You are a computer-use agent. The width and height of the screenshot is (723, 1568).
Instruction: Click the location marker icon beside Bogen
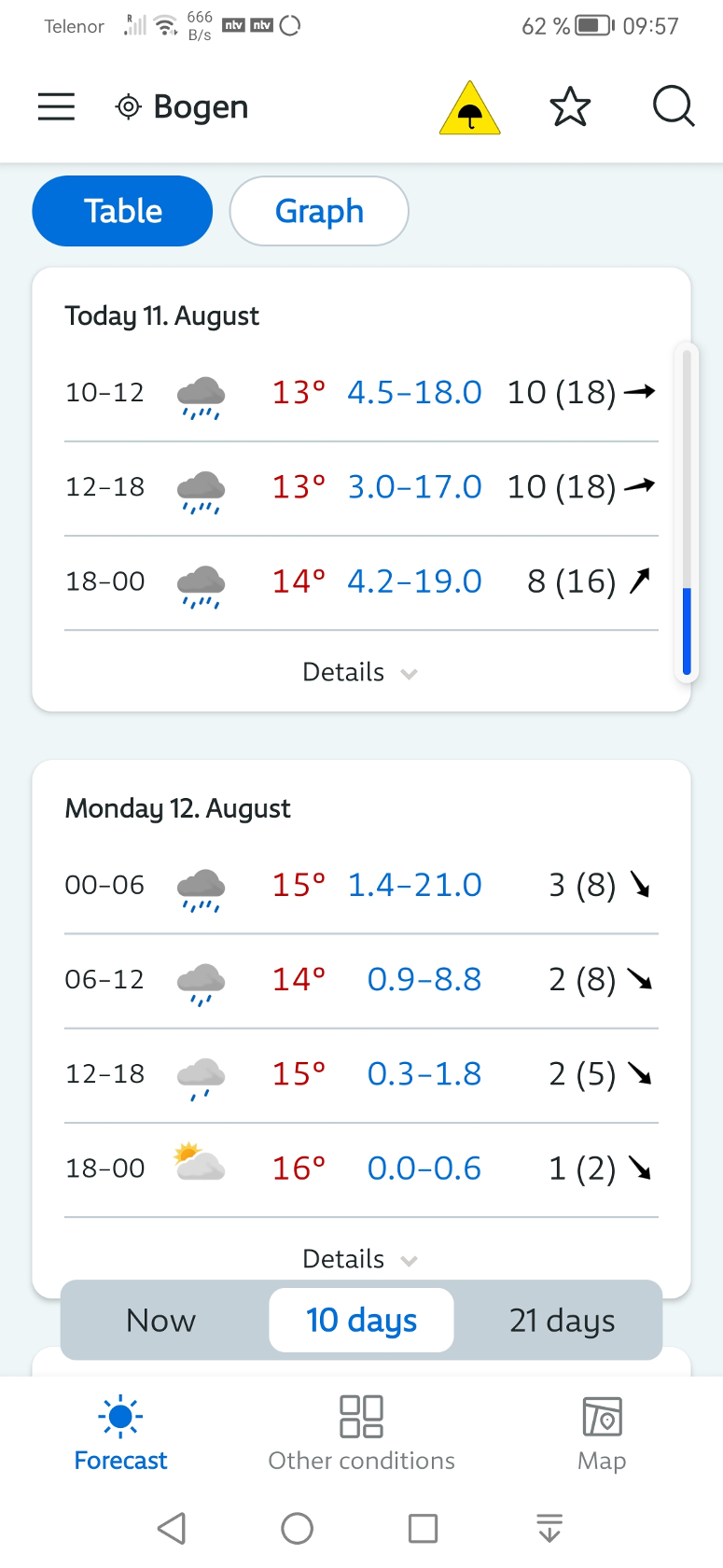click(129, 106)
